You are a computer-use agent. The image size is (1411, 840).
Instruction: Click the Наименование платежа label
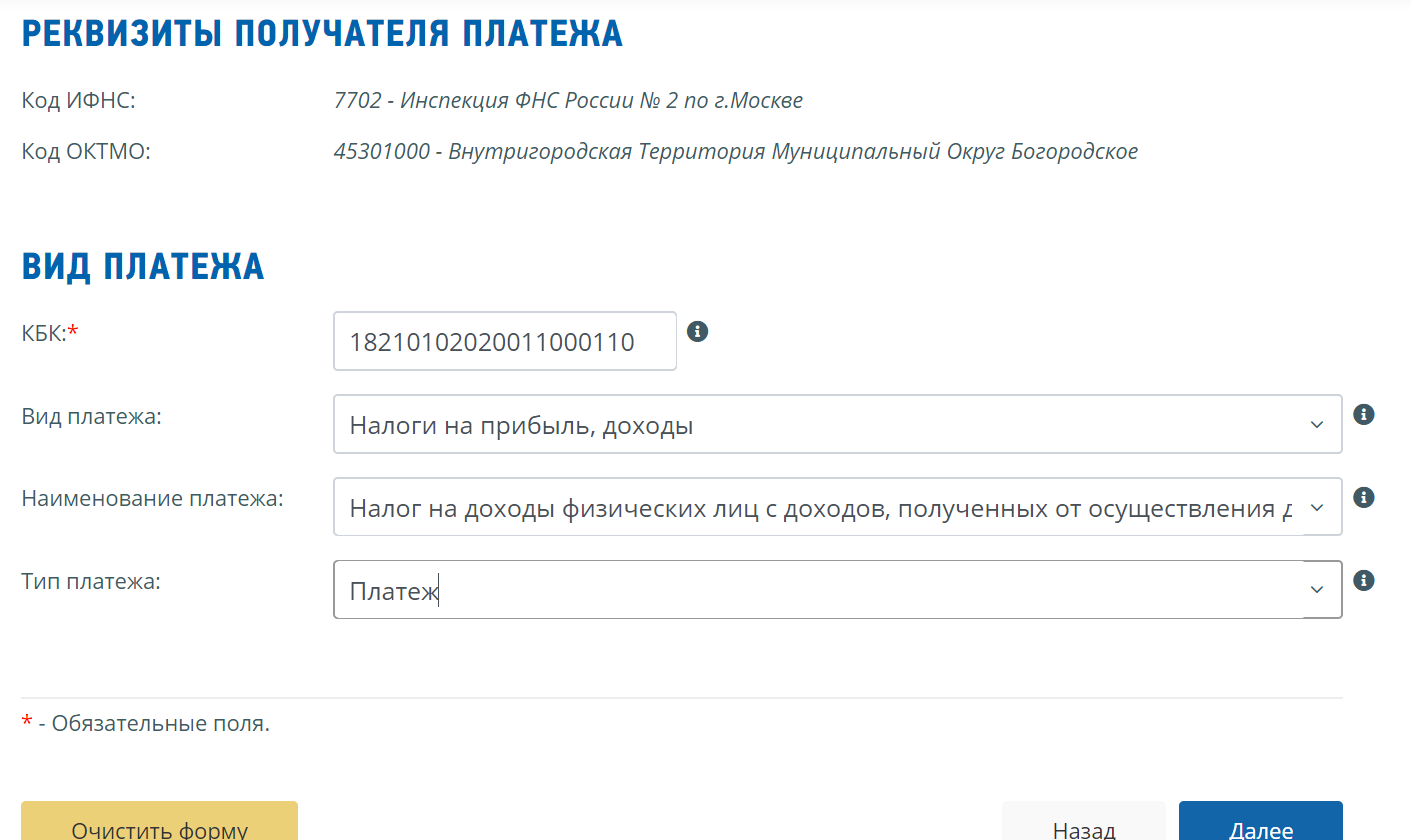[x=152, y=498]
